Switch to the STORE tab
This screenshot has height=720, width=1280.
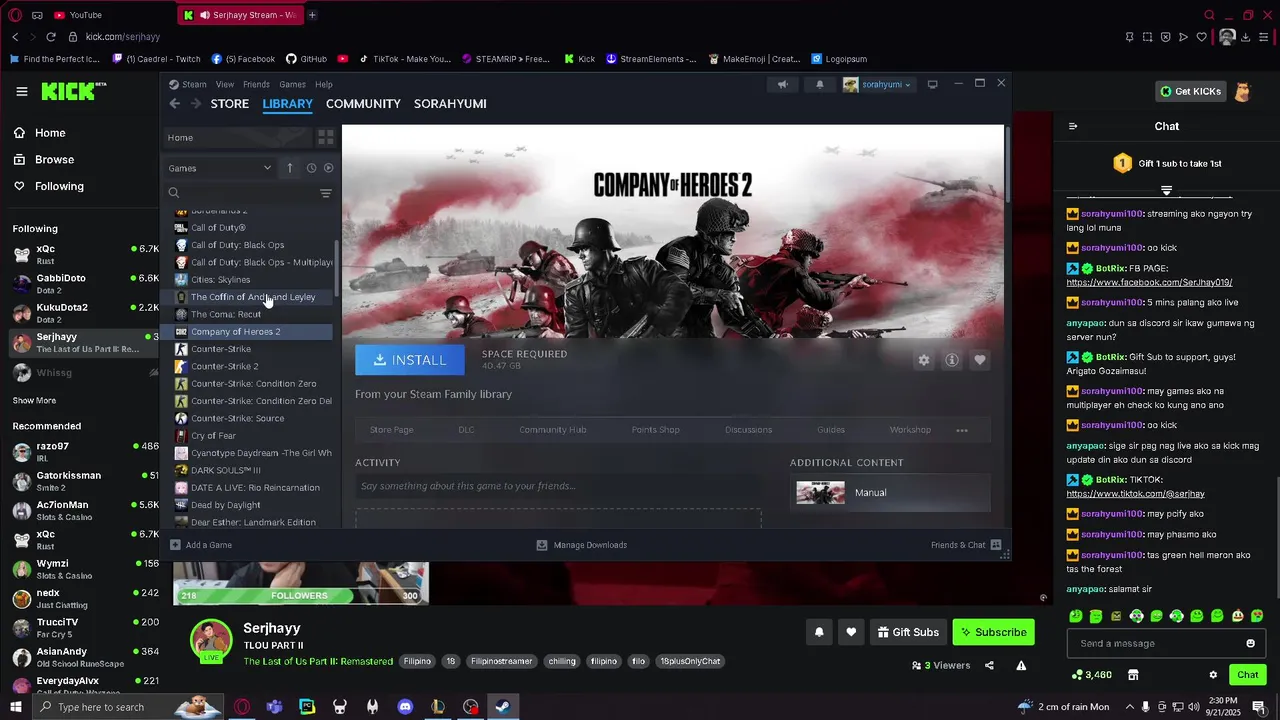tap(229, 104)
